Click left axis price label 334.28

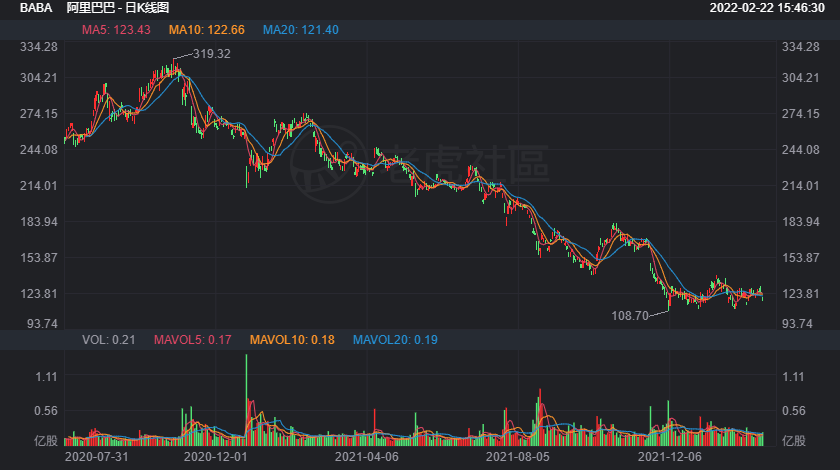39,47
